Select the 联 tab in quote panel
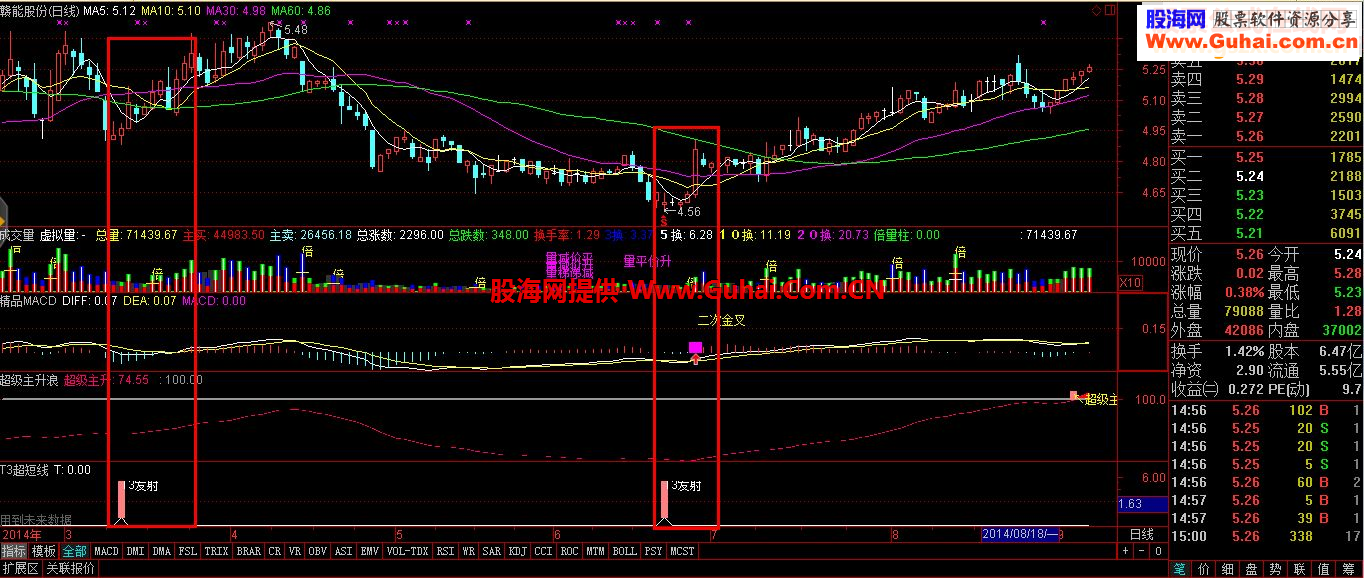Viewport: 1364px width, 578px height. 1299,569
